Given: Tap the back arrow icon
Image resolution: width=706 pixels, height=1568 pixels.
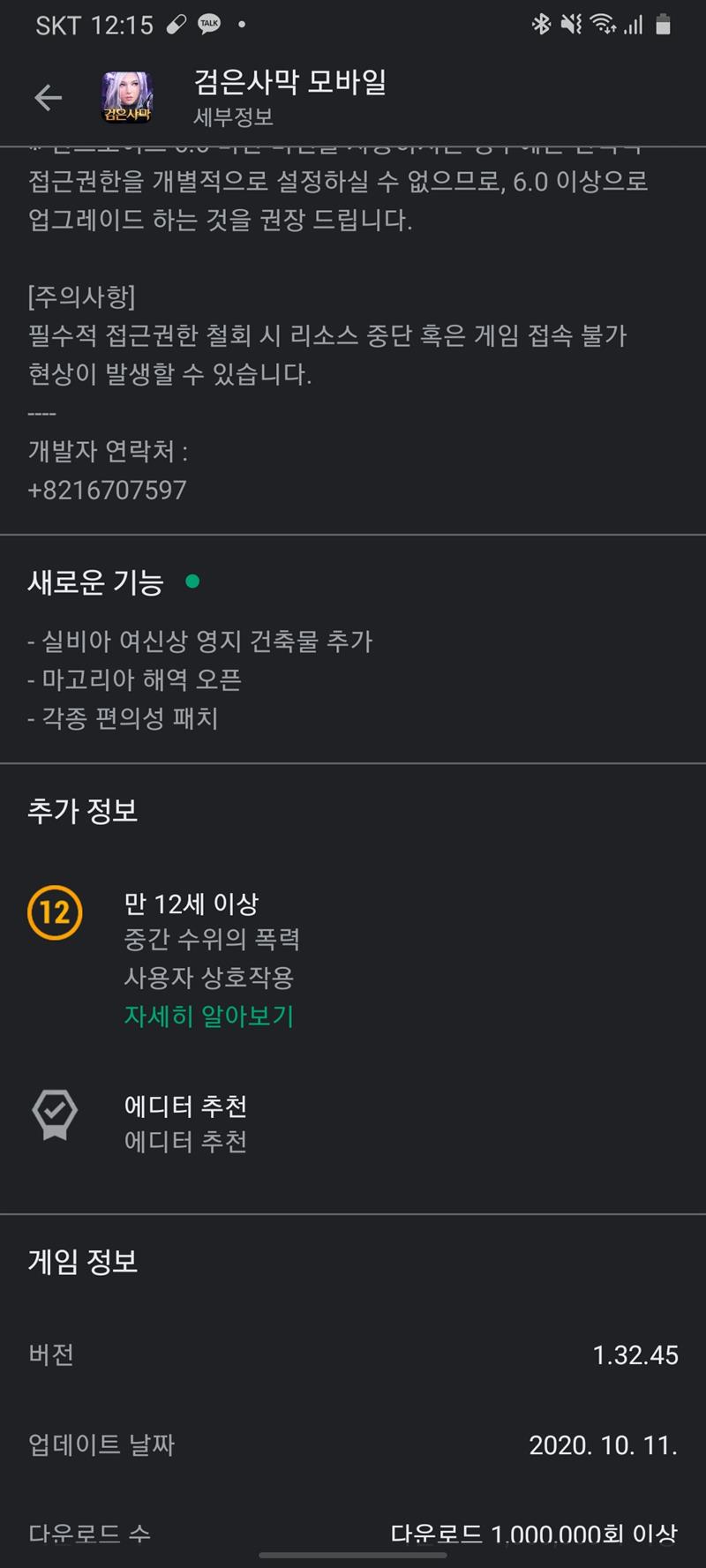Looking at the screenshot, I should [x=48, y=98].
